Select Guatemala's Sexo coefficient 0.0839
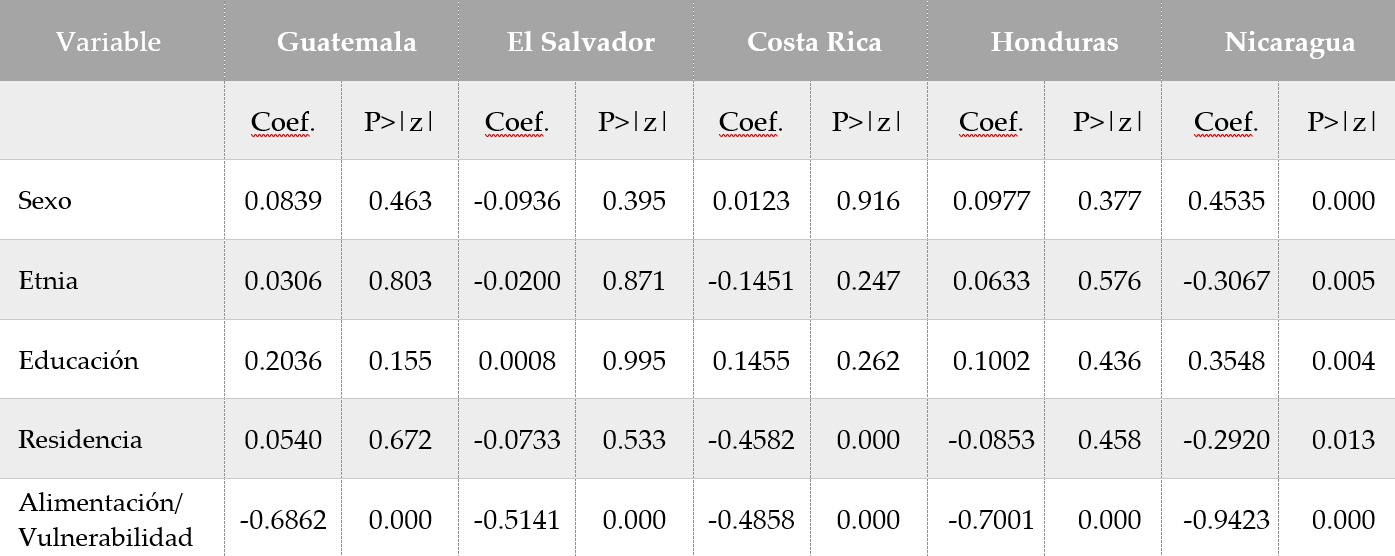Screen dimensions: 1395x556 pos(283,201)
